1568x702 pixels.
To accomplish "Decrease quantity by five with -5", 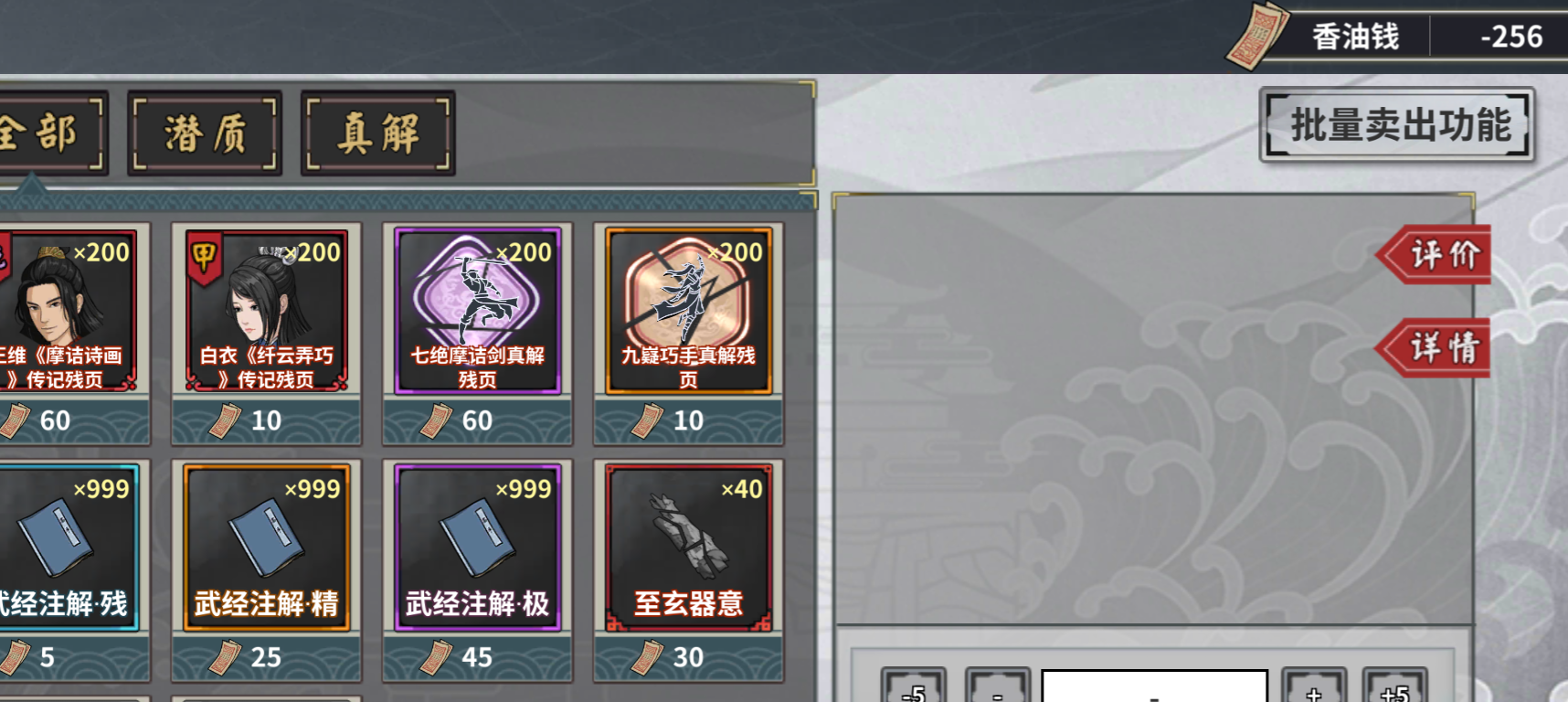I will pos(914,687).
